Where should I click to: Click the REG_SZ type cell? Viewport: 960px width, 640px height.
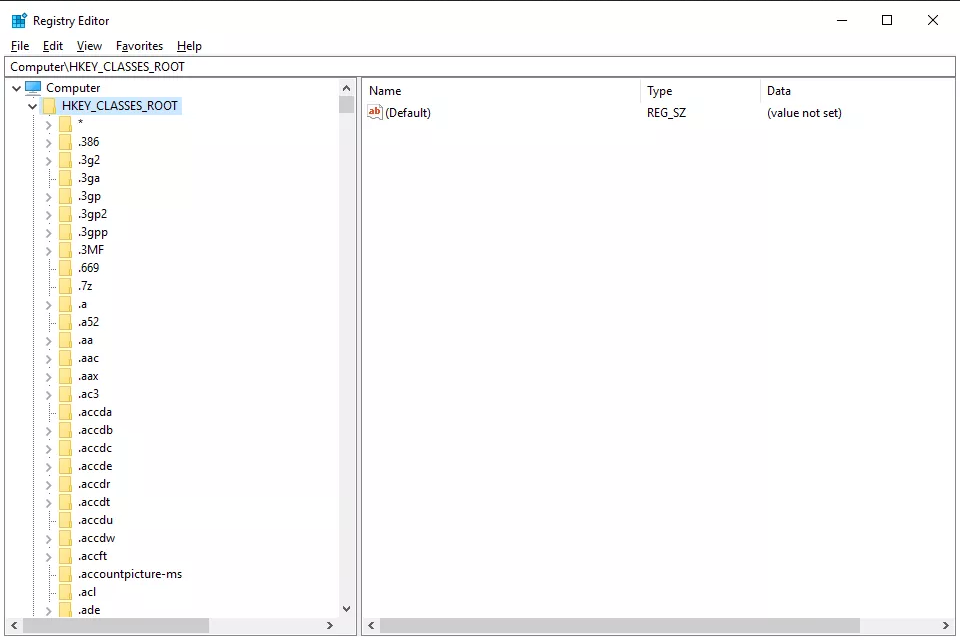666,113
